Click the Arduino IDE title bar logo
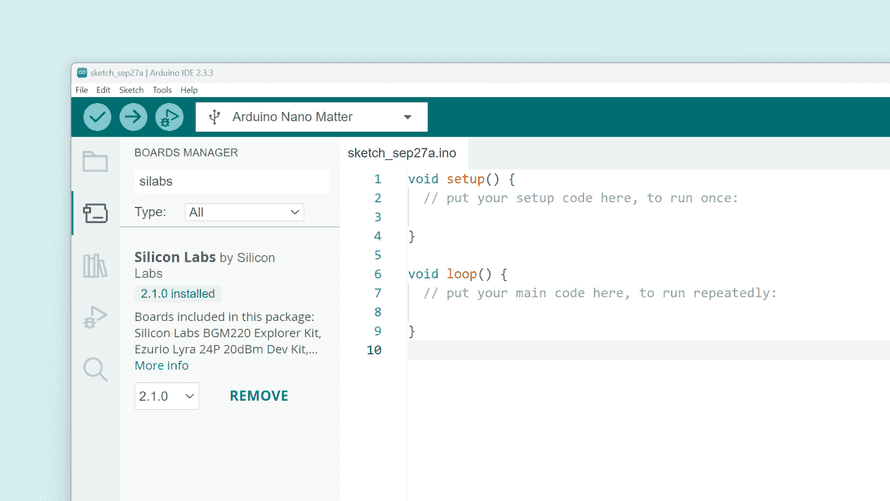 (82, 73)
